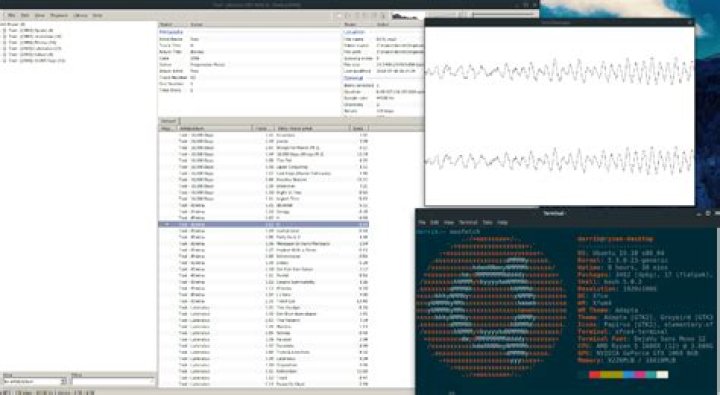Open the Playback menu in foobar2000
The height and width of the screenshot is (395, 720).
click(x=59, y=15)
